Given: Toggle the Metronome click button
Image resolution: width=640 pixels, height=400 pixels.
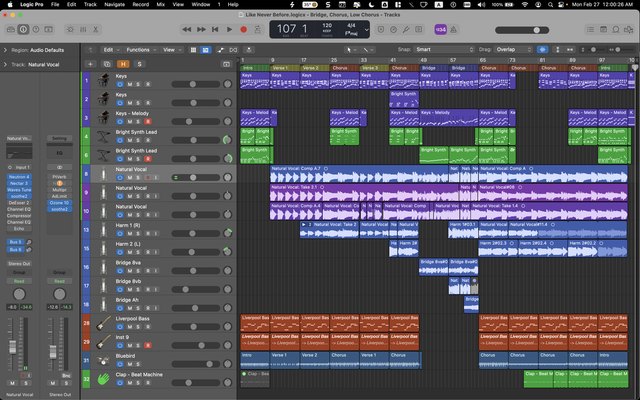Looking at the screenshot, I should point(453,29).
